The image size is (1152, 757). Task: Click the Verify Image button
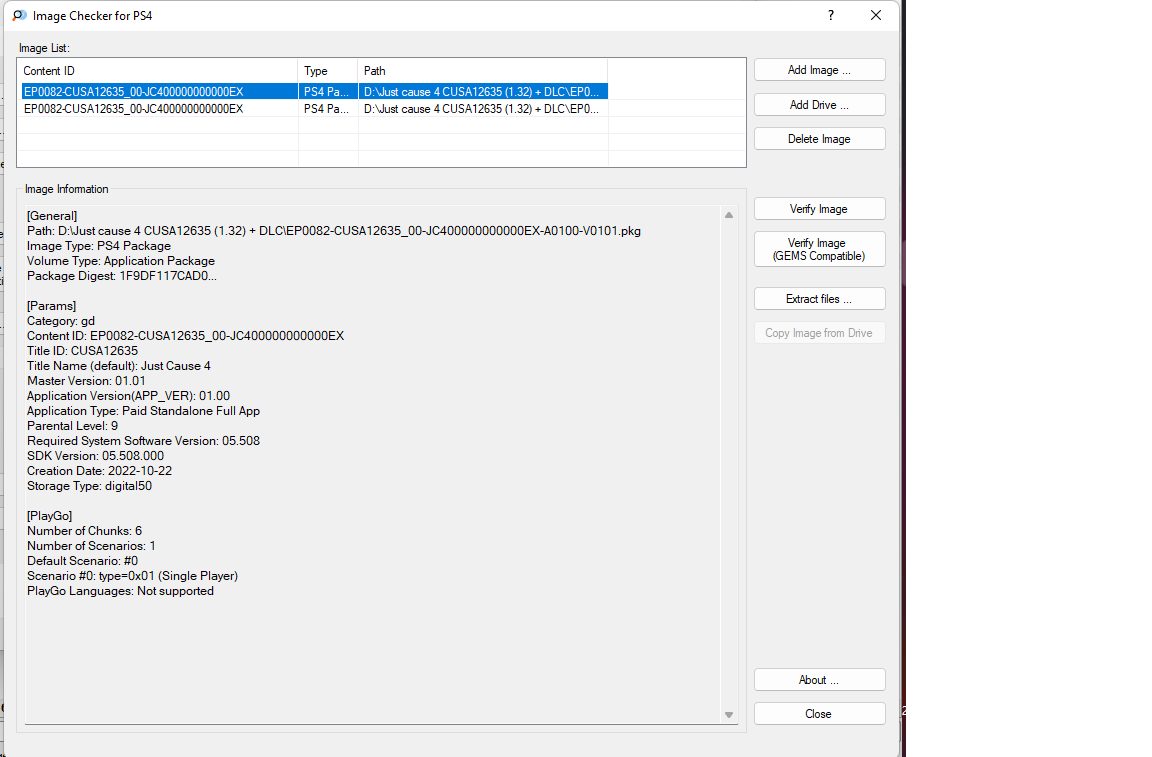(x=819, y=209)
